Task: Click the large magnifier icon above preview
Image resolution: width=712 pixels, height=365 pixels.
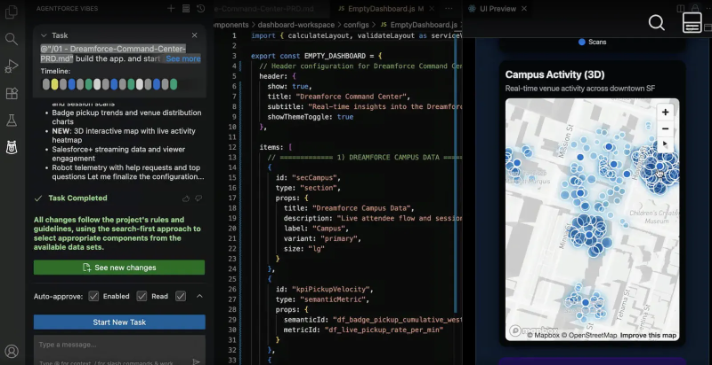Action: (656, 22)
